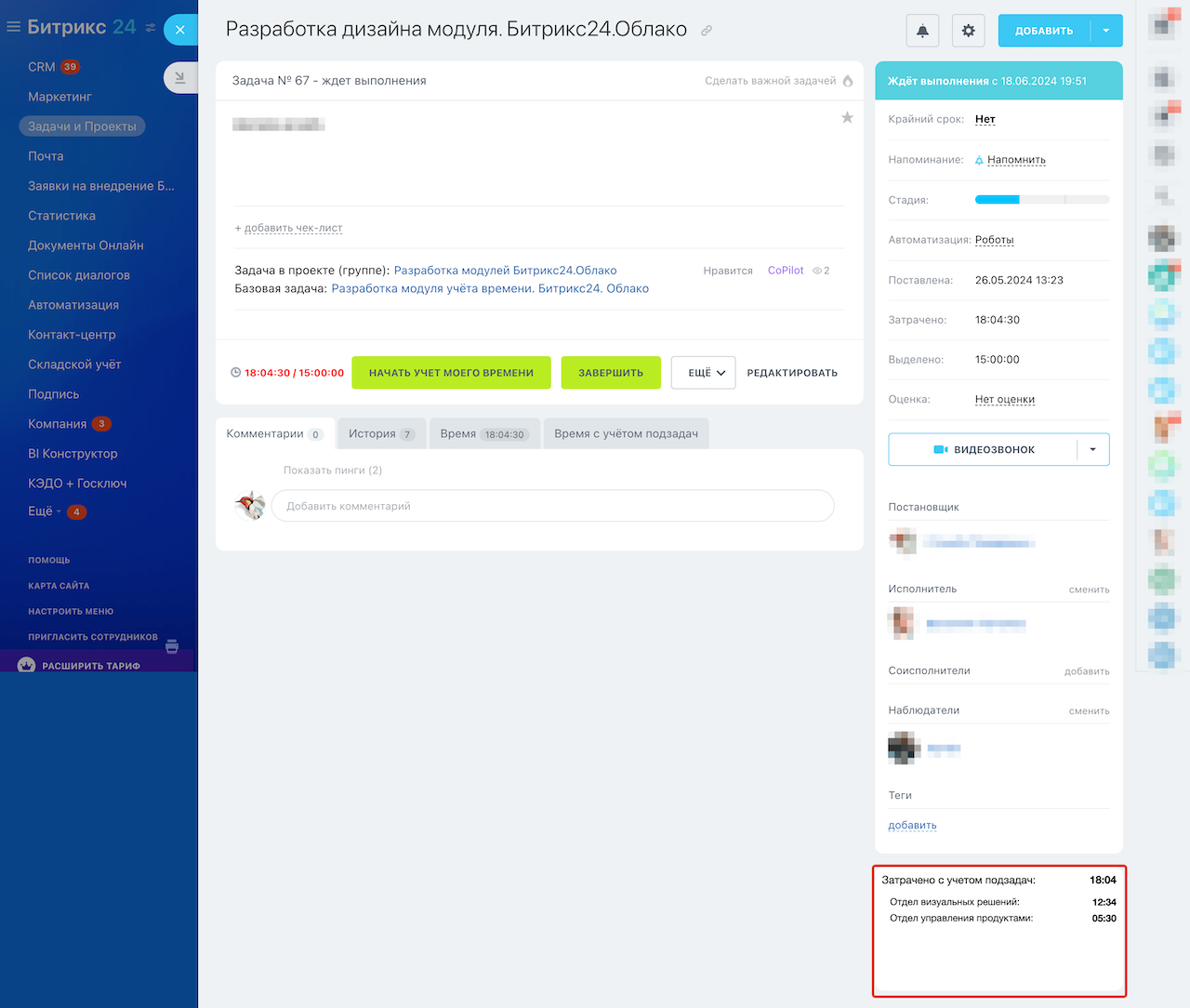Open Контакт-центр in the left menu
The image size is (1190, 1008).
pyautogui.click(x=72, y=335)
